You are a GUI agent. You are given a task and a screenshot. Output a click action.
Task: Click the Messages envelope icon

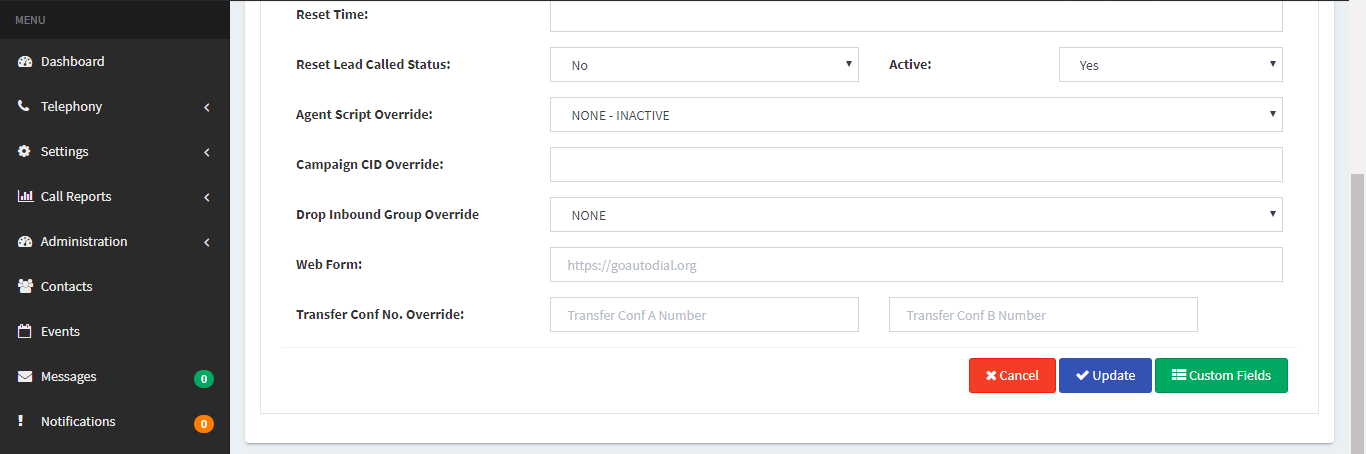tap(25, 377)
